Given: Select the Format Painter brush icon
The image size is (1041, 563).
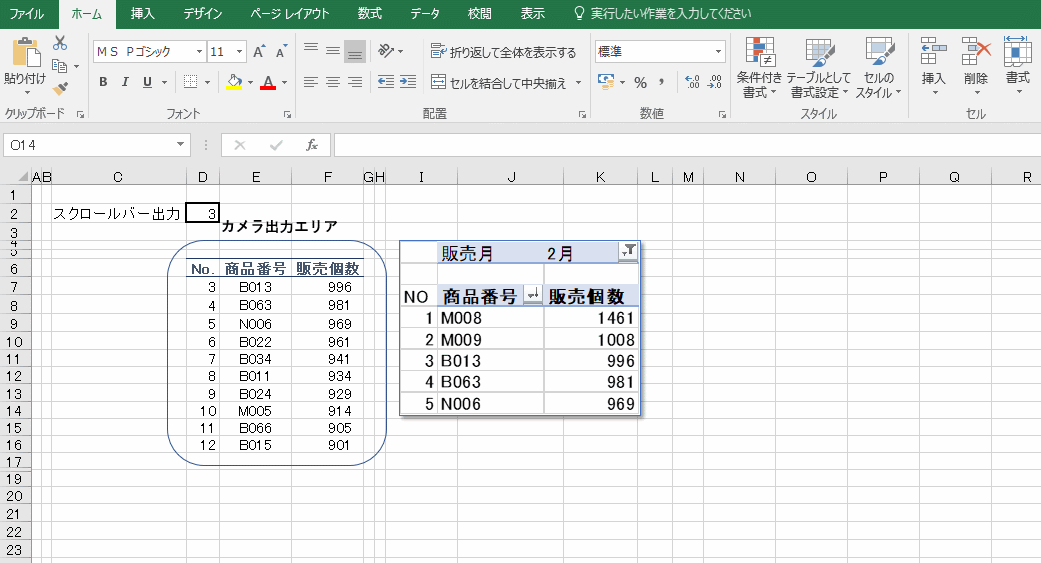Looking at the screenshot, I should point(60,89).
